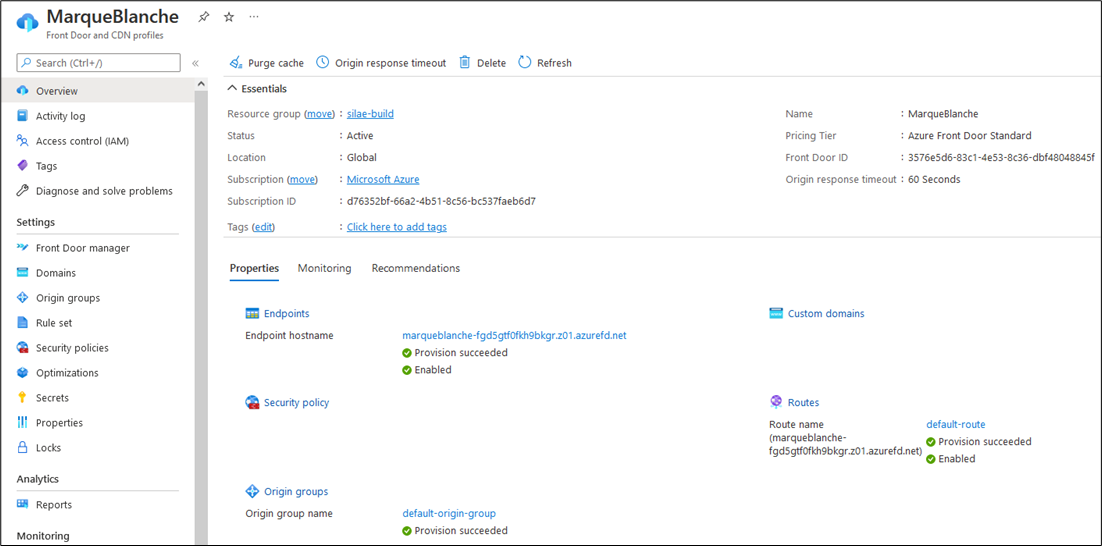The image size is (1102, 546).
Task: Click the Purge cache broom icon
Action: tap(235, 63)
